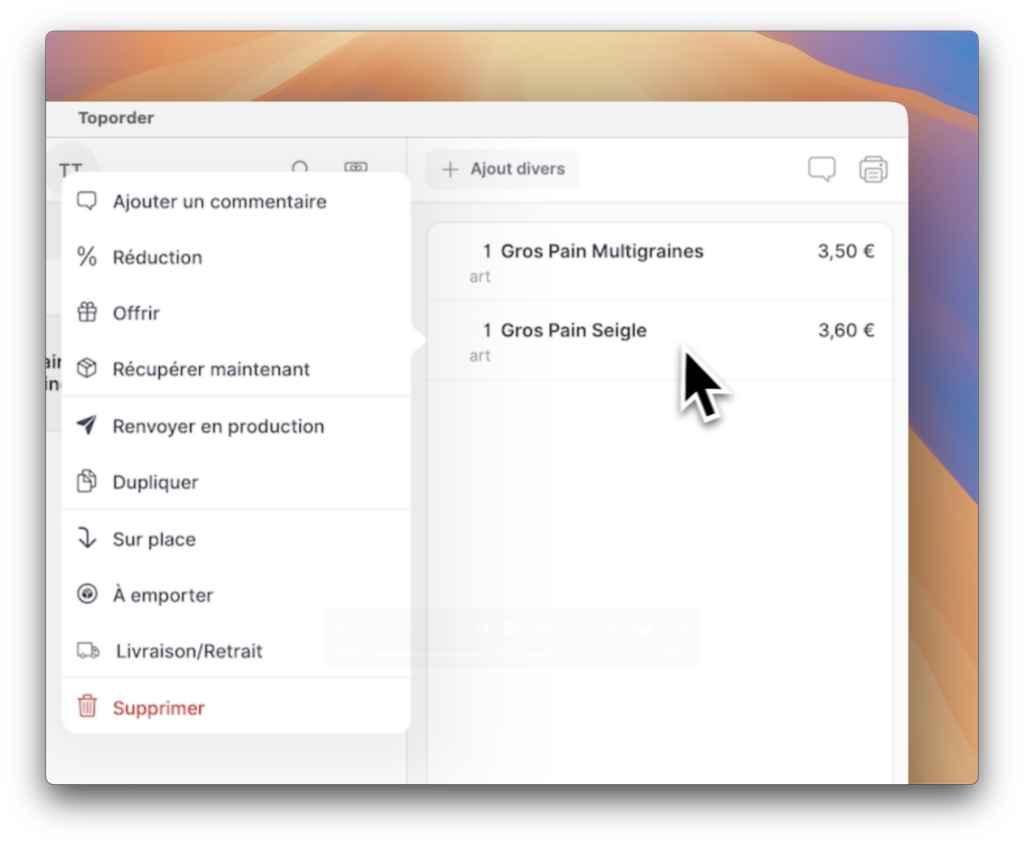Viewport: 1024px width, 845px height.
Task: Select Renvoyer en production
Action: pyautogui.click(x=218, y=426)
